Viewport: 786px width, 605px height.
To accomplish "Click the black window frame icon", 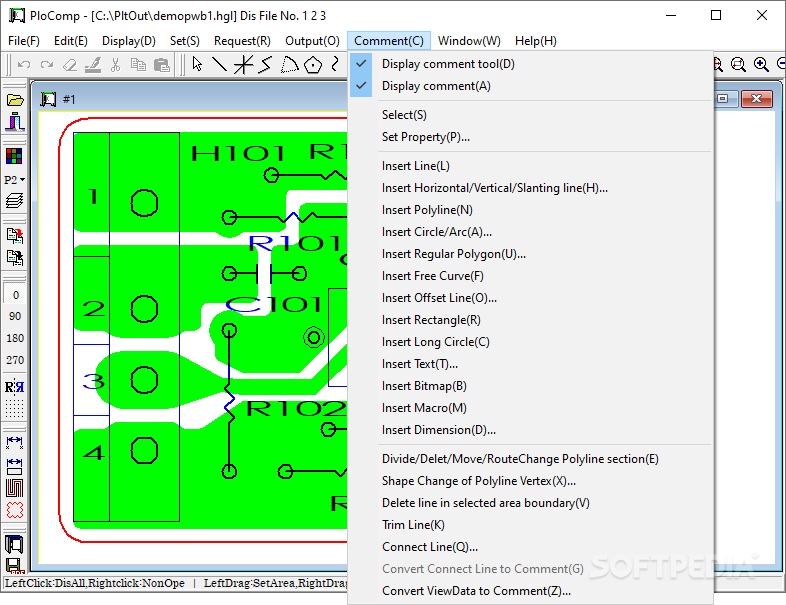I will point(14,544).
